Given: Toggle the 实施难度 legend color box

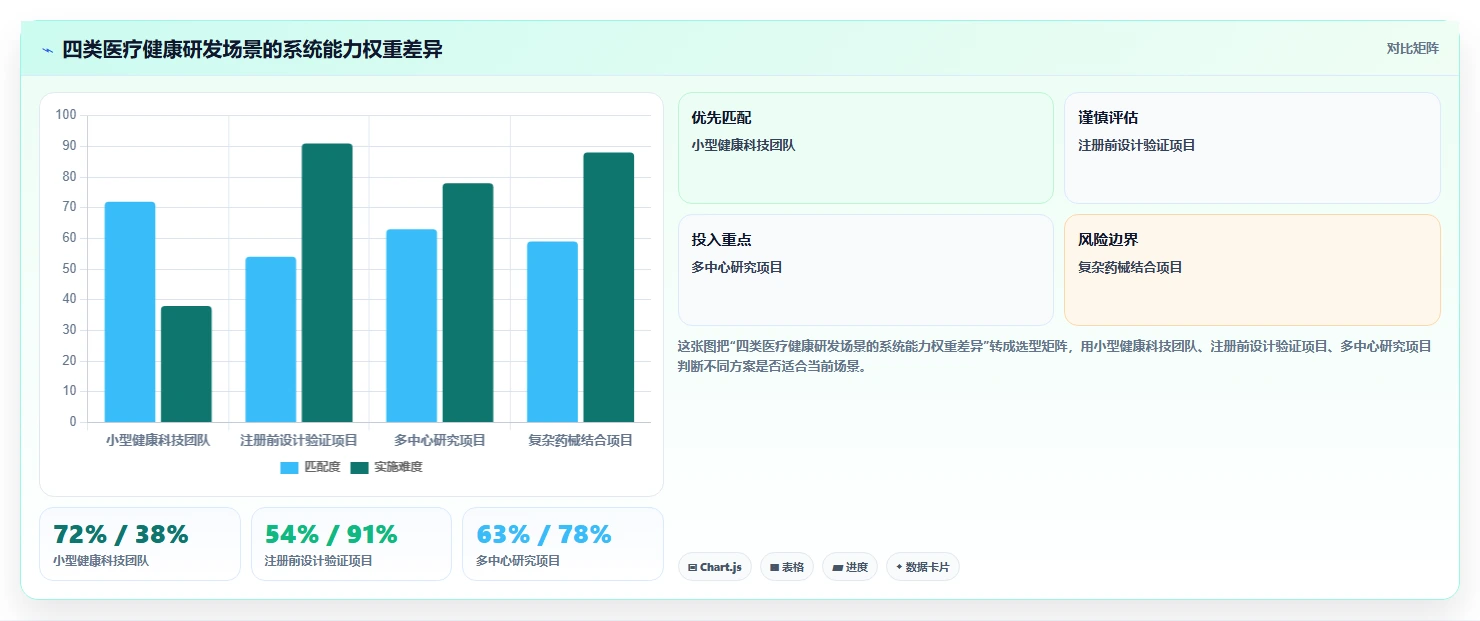Looking at the screenshot, I should click(359, 468).
